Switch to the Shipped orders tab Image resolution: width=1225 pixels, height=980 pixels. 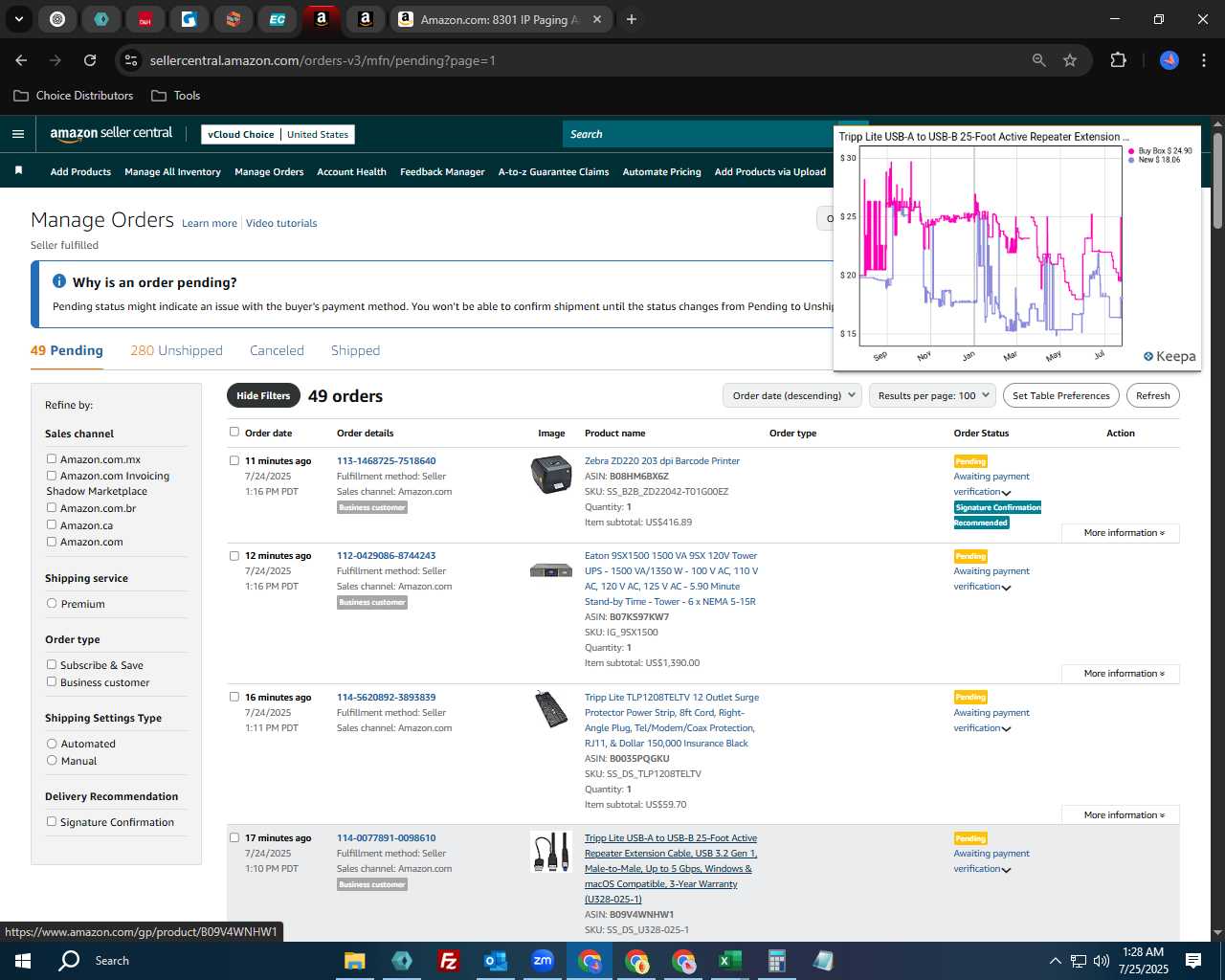[355, 350]
